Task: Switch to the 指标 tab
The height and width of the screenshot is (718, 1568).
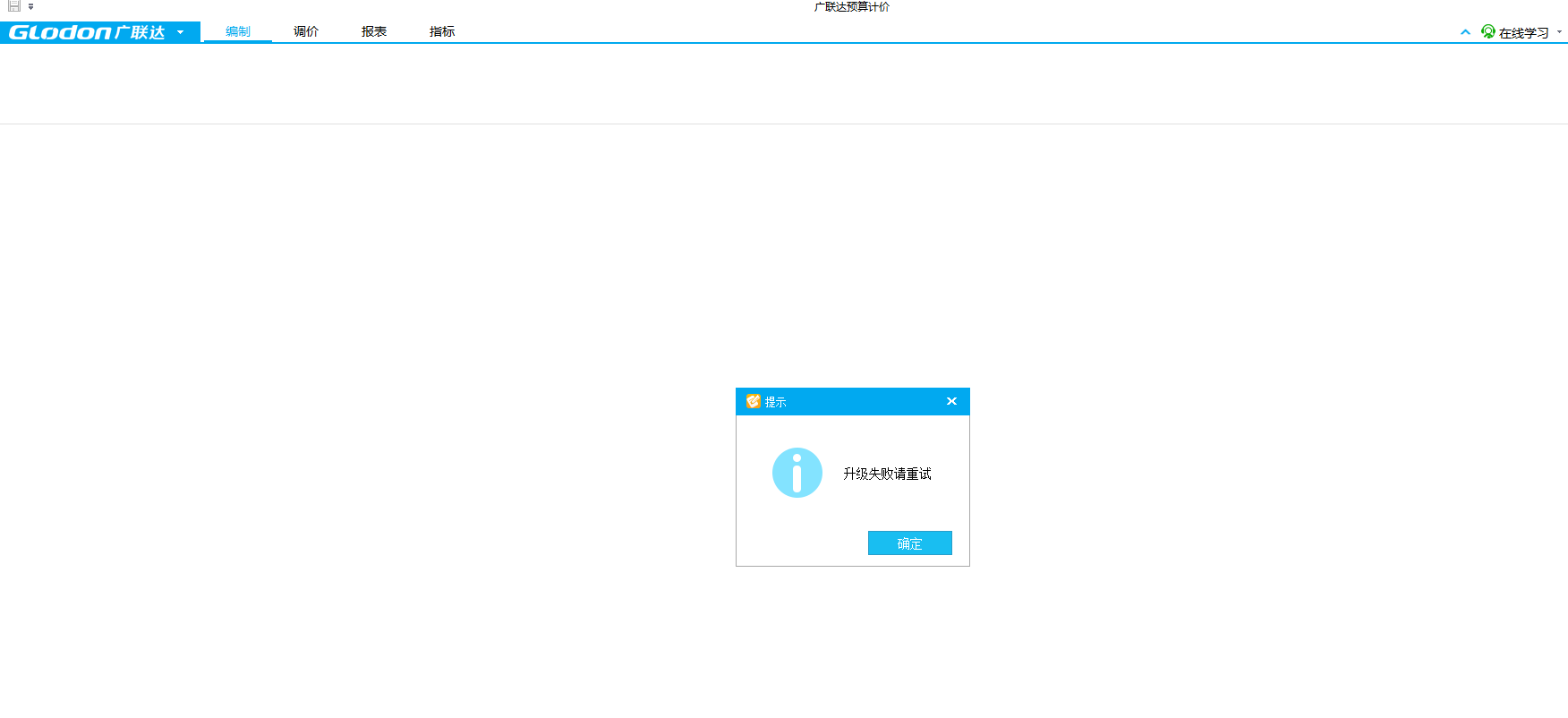Action: [442, 31]
